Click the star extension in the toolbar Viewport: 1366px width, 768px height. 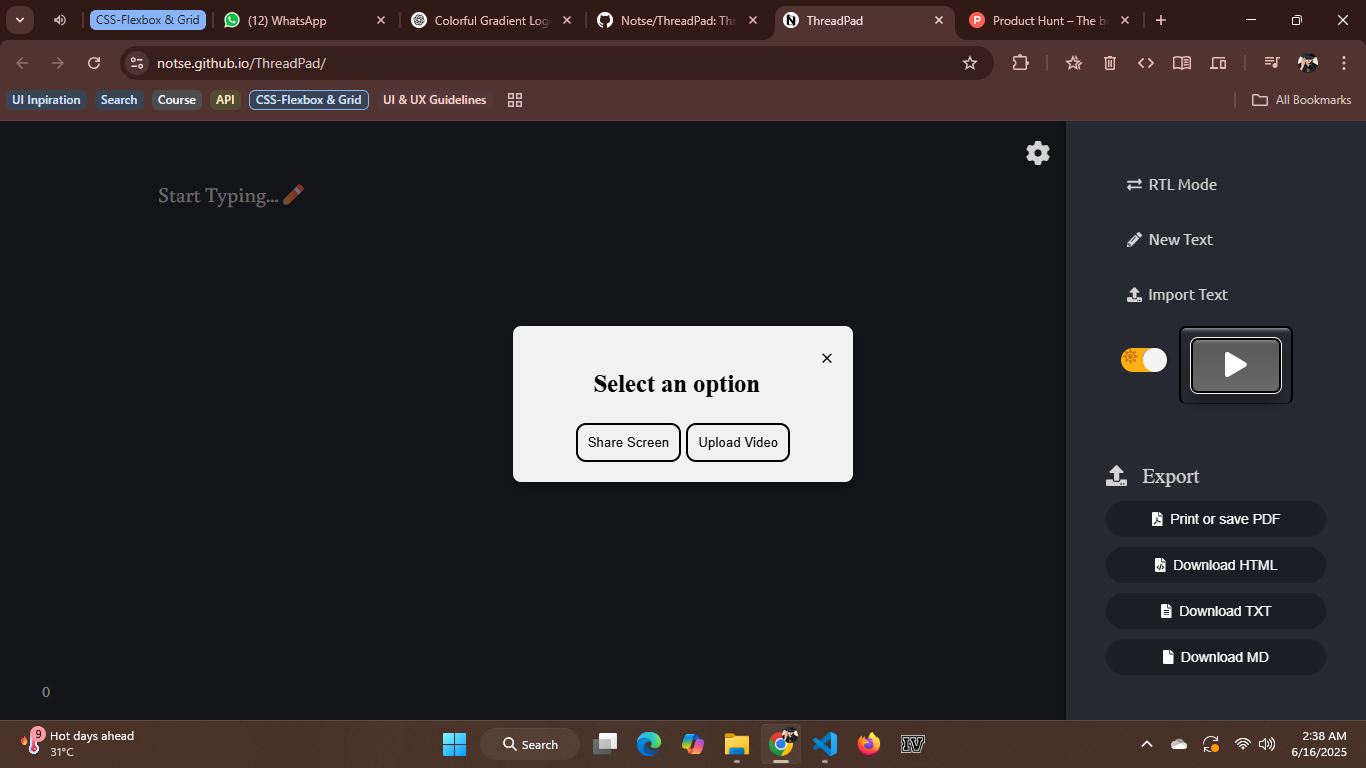coord(1074,63)
